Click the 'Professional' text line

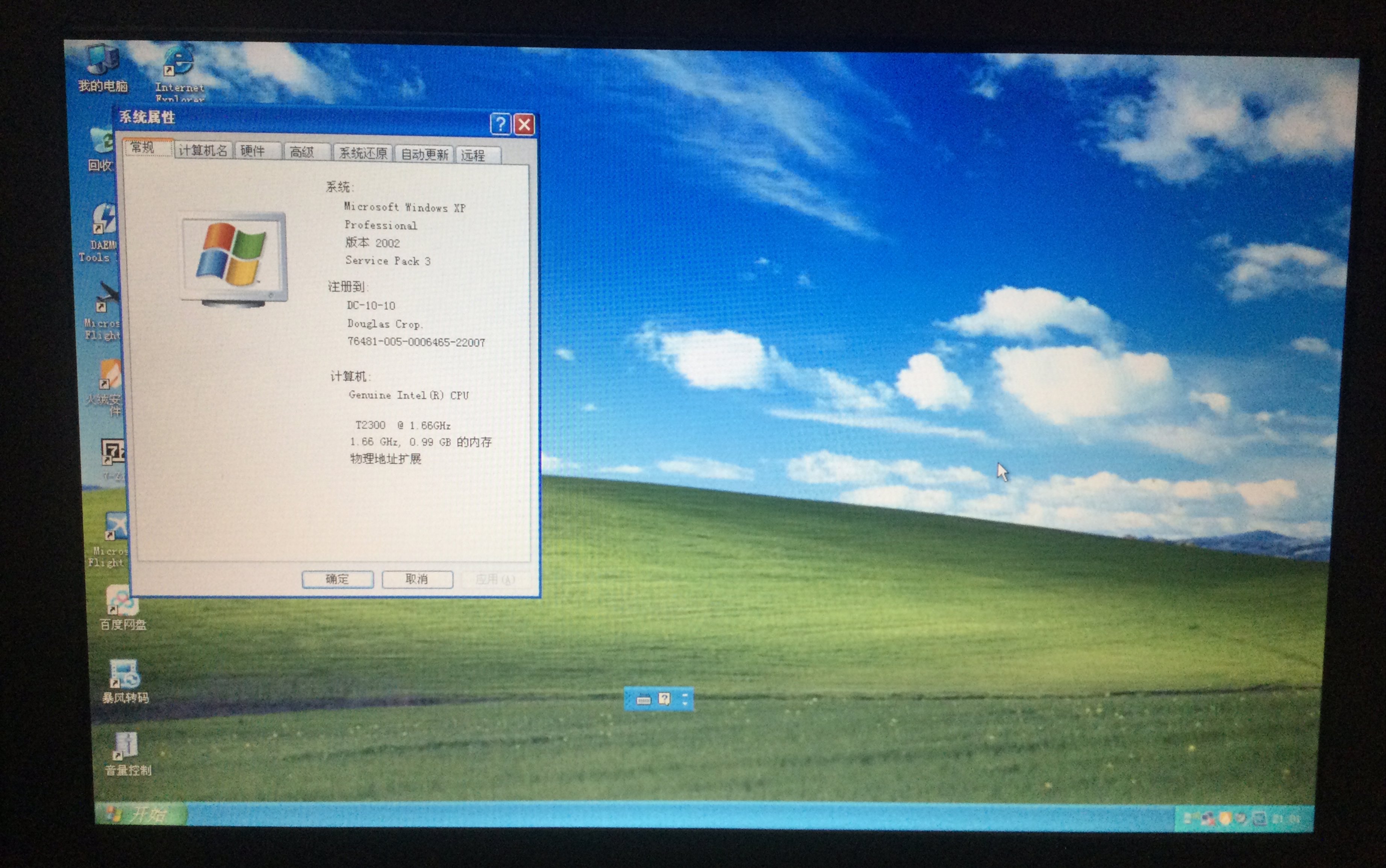pyautogui.click(x=381, y=225)
